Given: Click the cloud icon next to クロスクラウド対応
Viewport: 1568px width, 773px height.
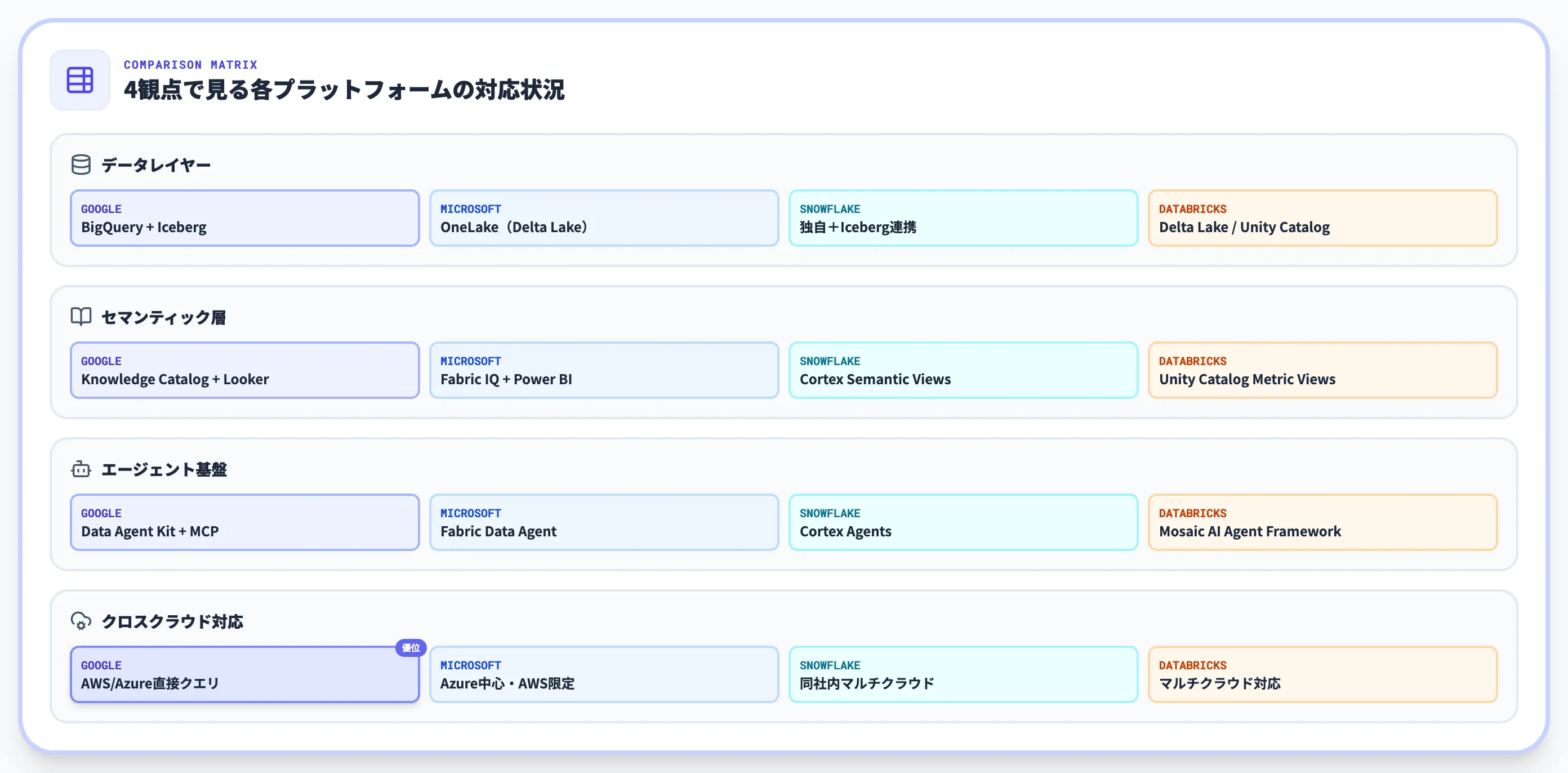Looking at the screenshot, I should [81, 621].
